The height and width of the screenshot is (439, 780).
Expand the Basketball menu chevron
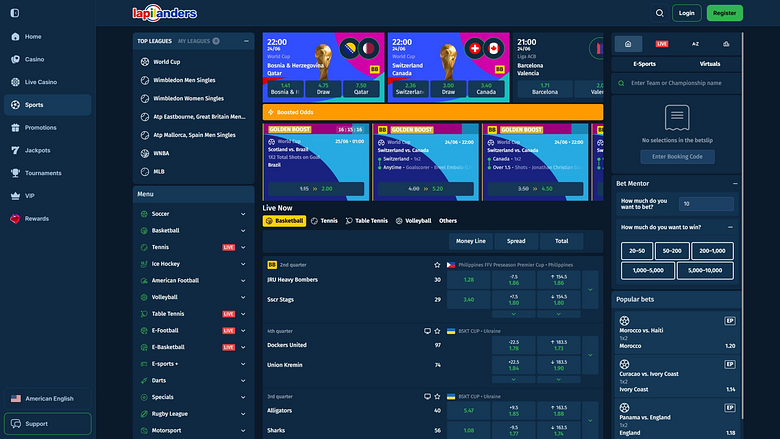[x=243, y=231]
